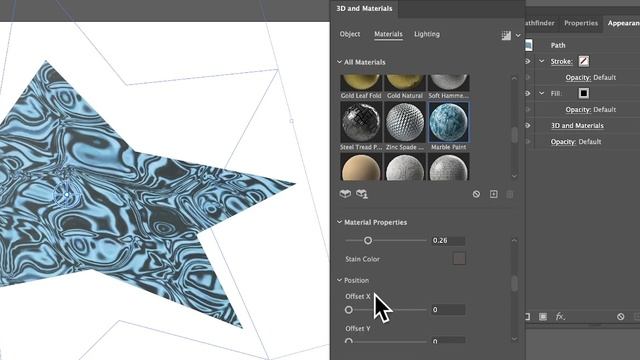Image resolution: width=640 pixels, height=360 pixels.
Task: Collapse the All Materials section
Action: point(339,62)
